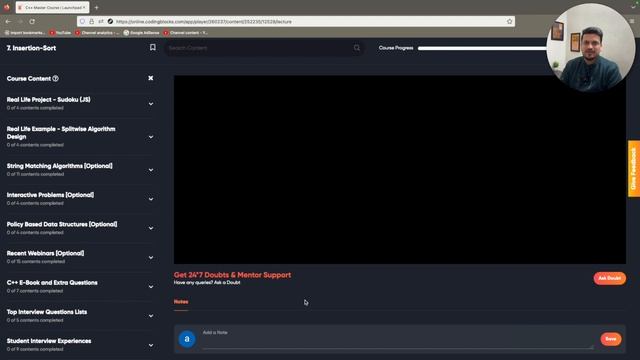Close the Course Content sidebar
640x360 pixels.
click(x=151, y=78)
